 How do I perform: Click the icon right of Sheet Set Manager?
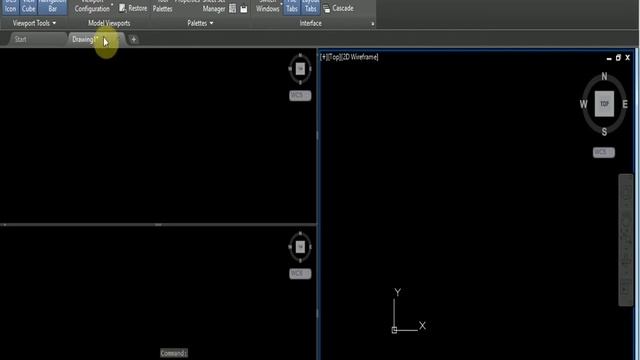pos(233,9)
